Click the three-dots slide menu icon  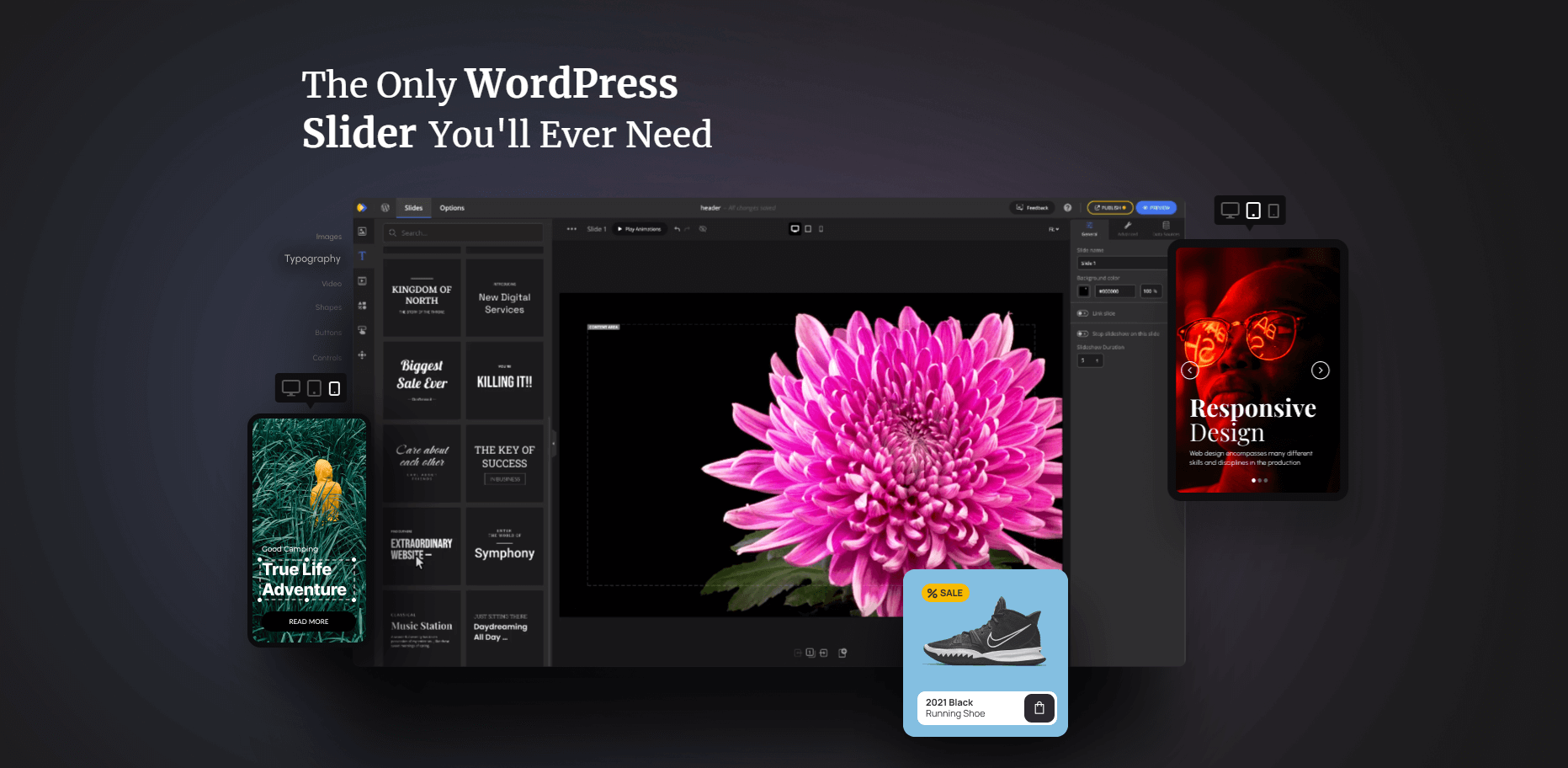tap(571, 229)
